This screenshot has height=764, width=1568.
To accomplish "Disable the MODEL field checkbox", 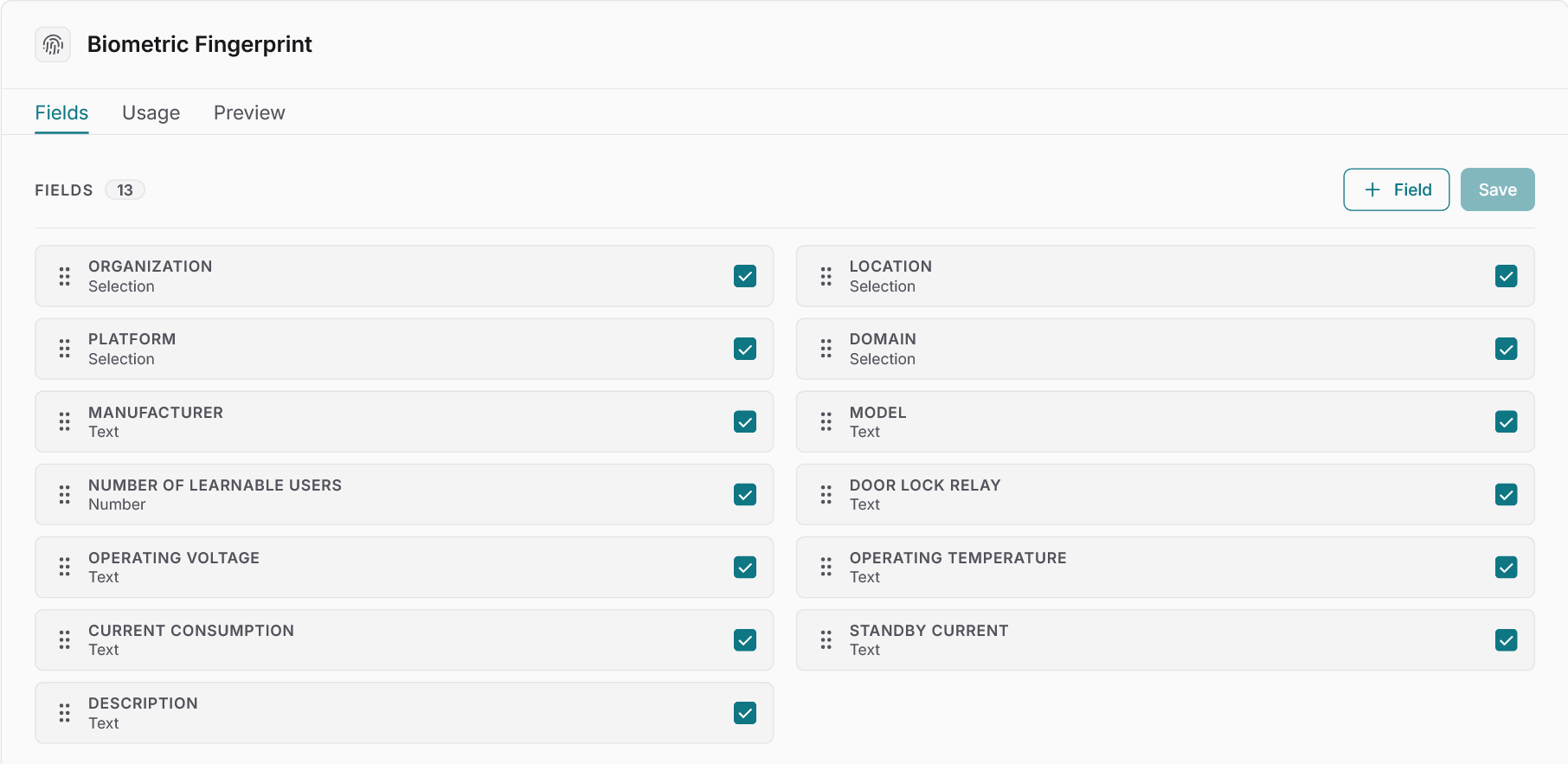I will pos(1507,421).
